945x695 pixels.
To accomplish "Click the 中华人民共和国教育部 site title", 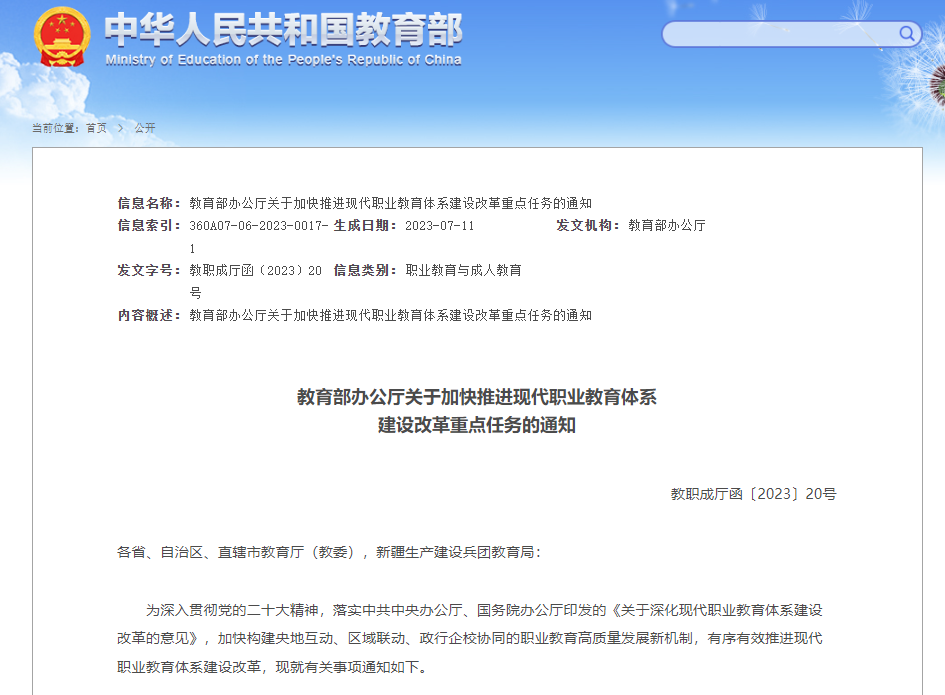I will 283,30.
